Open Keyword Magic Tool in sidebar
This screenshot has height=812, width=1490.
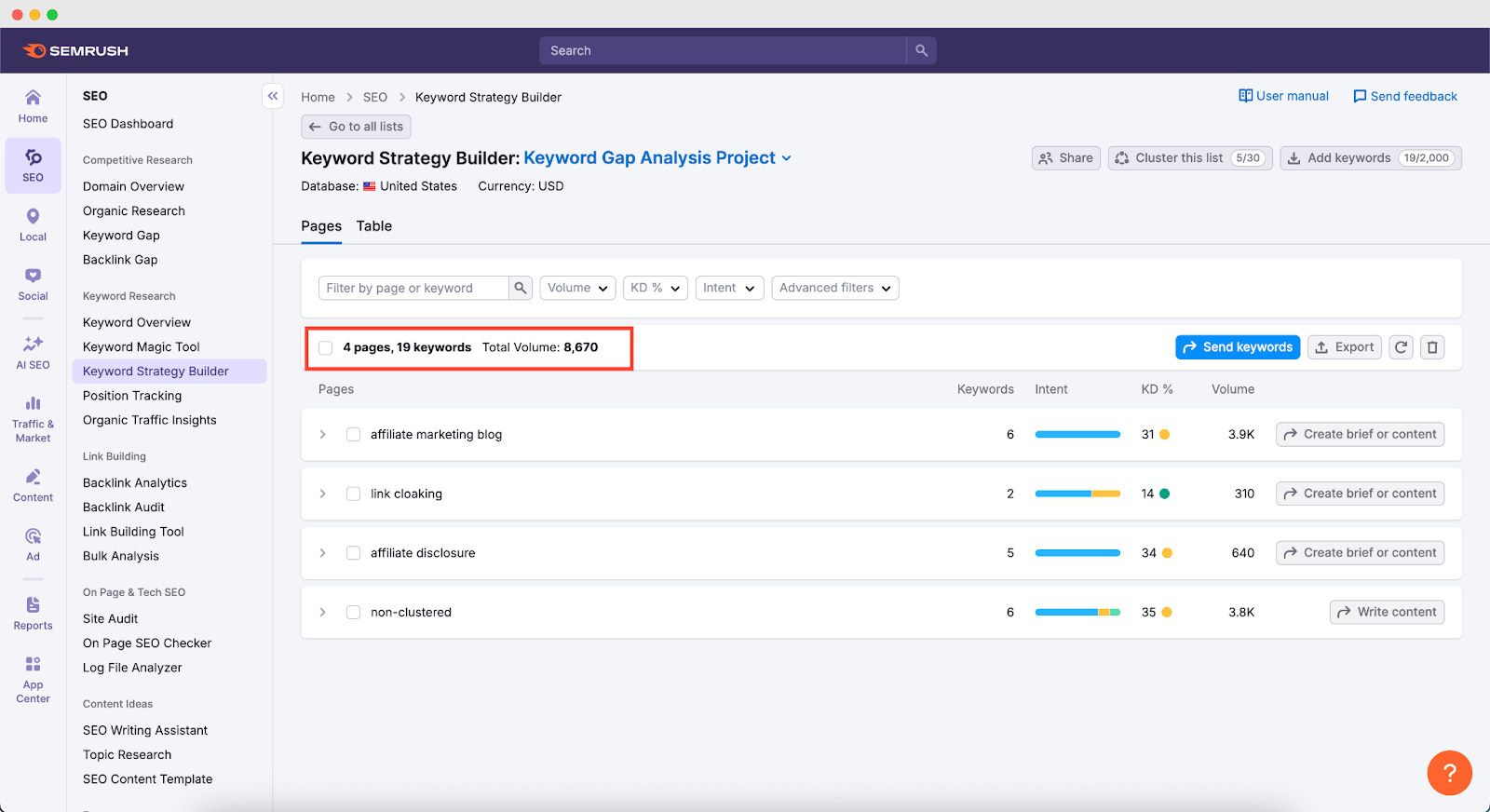142,346
